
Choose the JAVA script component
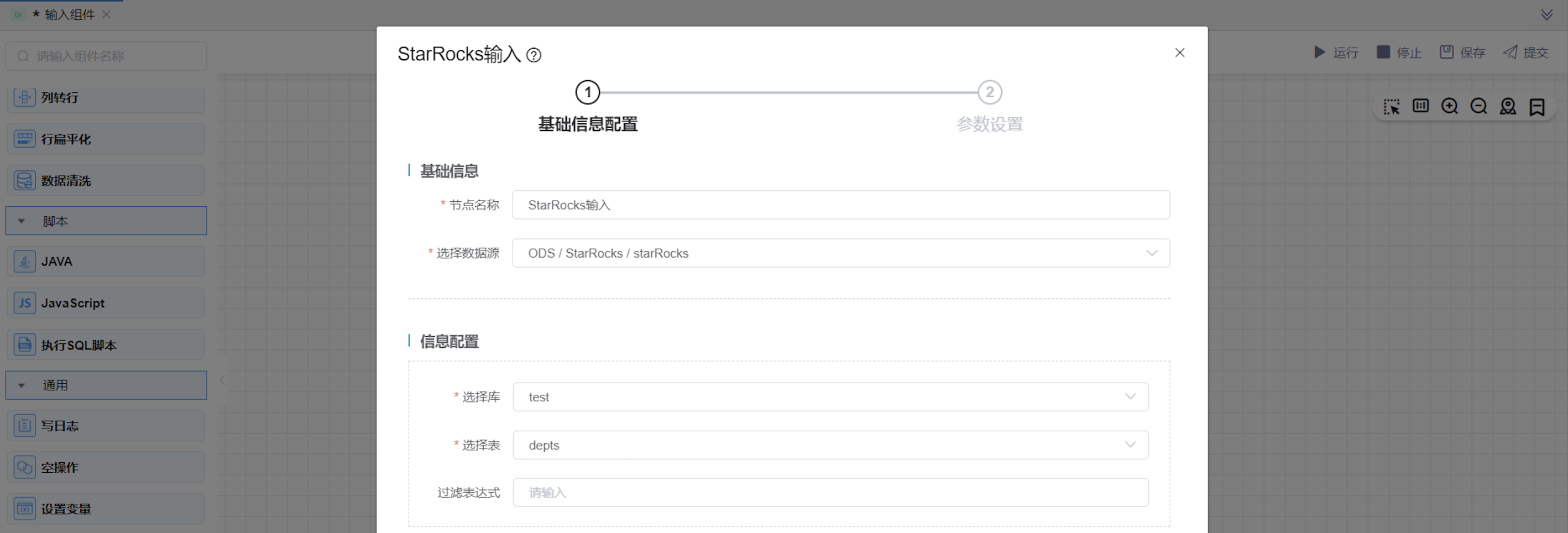[106, 262]
